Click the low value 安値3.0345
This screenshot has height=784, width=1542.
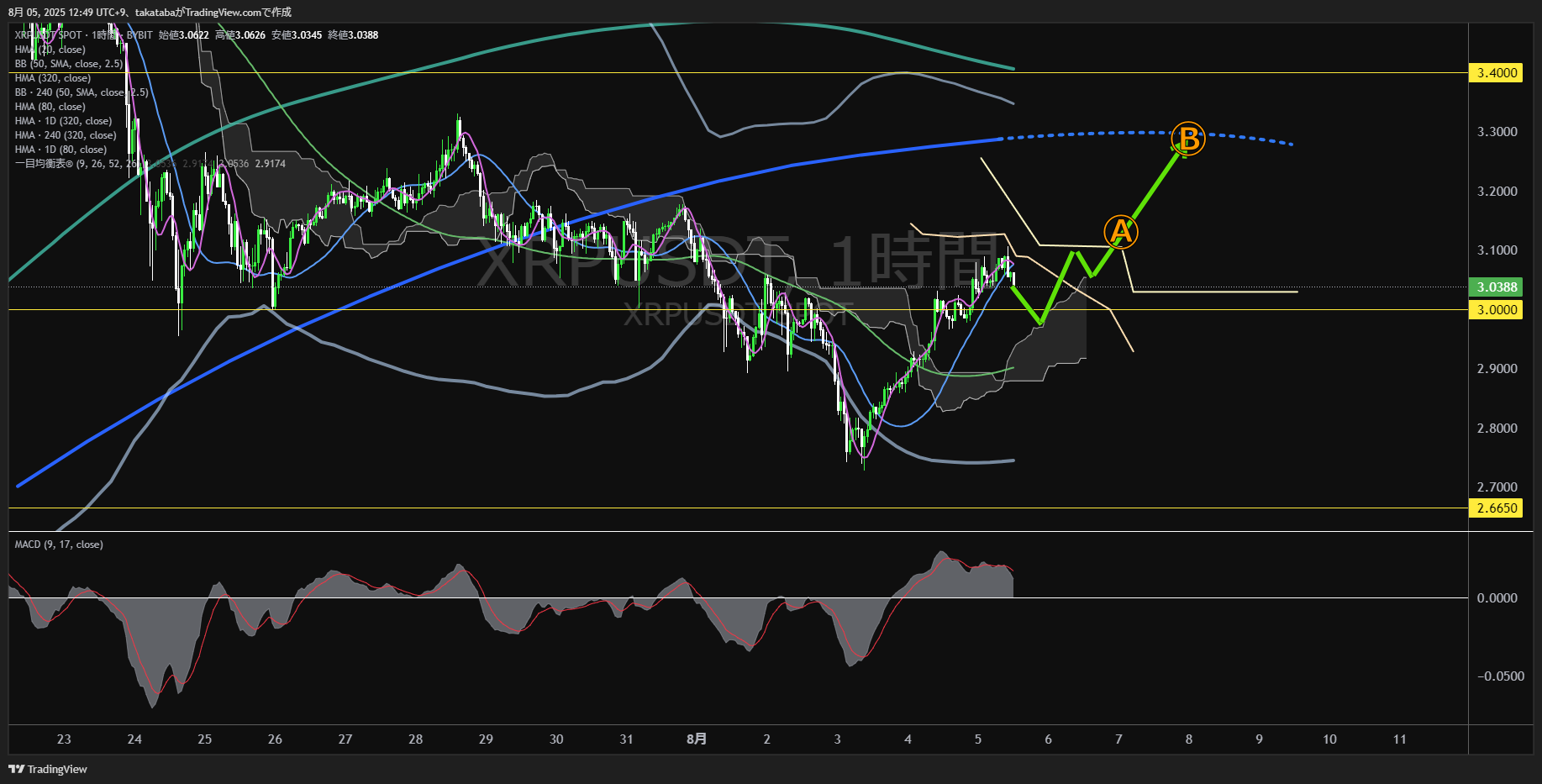297,35
